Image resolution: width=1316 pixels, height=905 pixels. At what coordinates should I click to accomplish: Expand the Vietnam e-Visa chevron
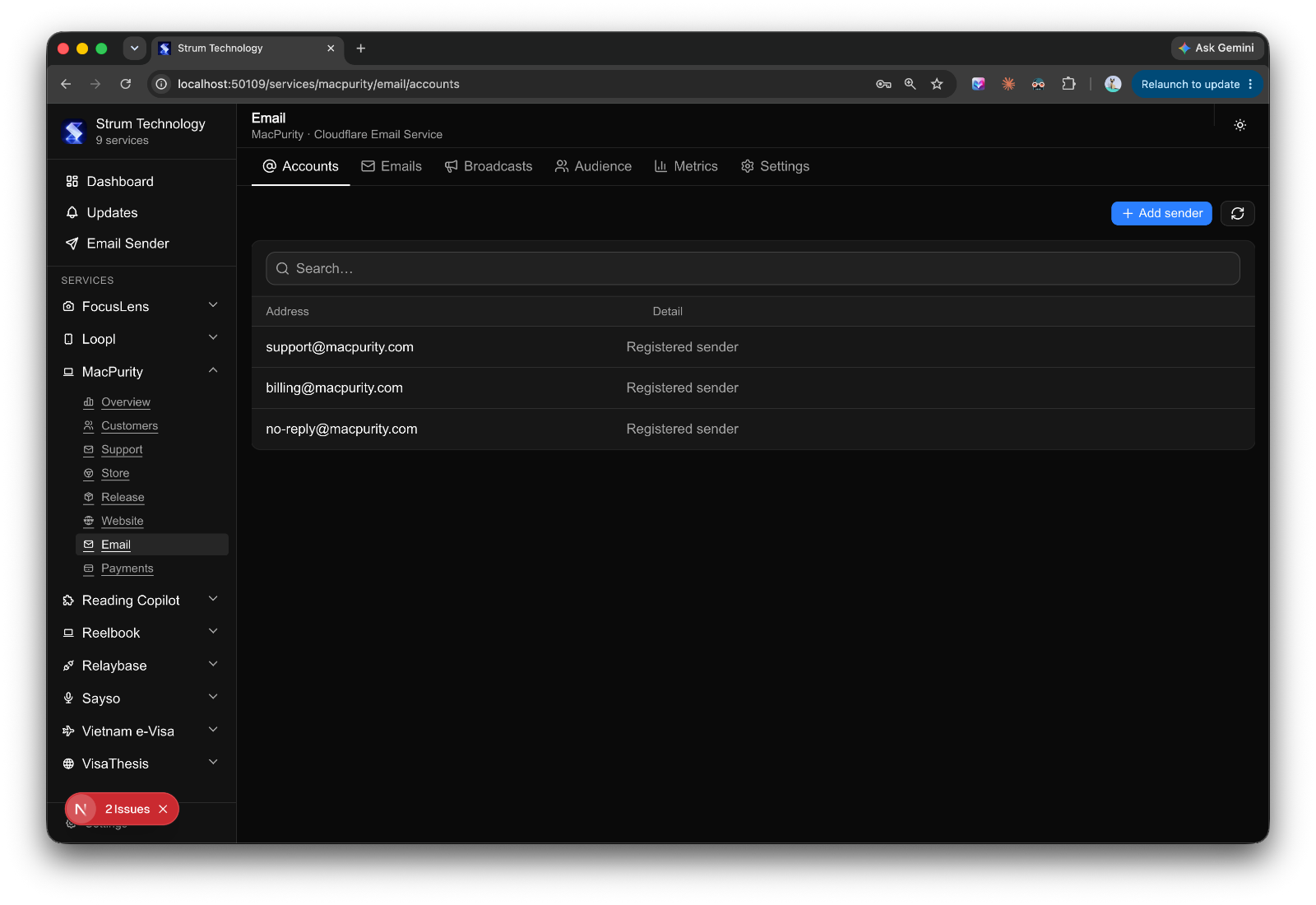213,730
